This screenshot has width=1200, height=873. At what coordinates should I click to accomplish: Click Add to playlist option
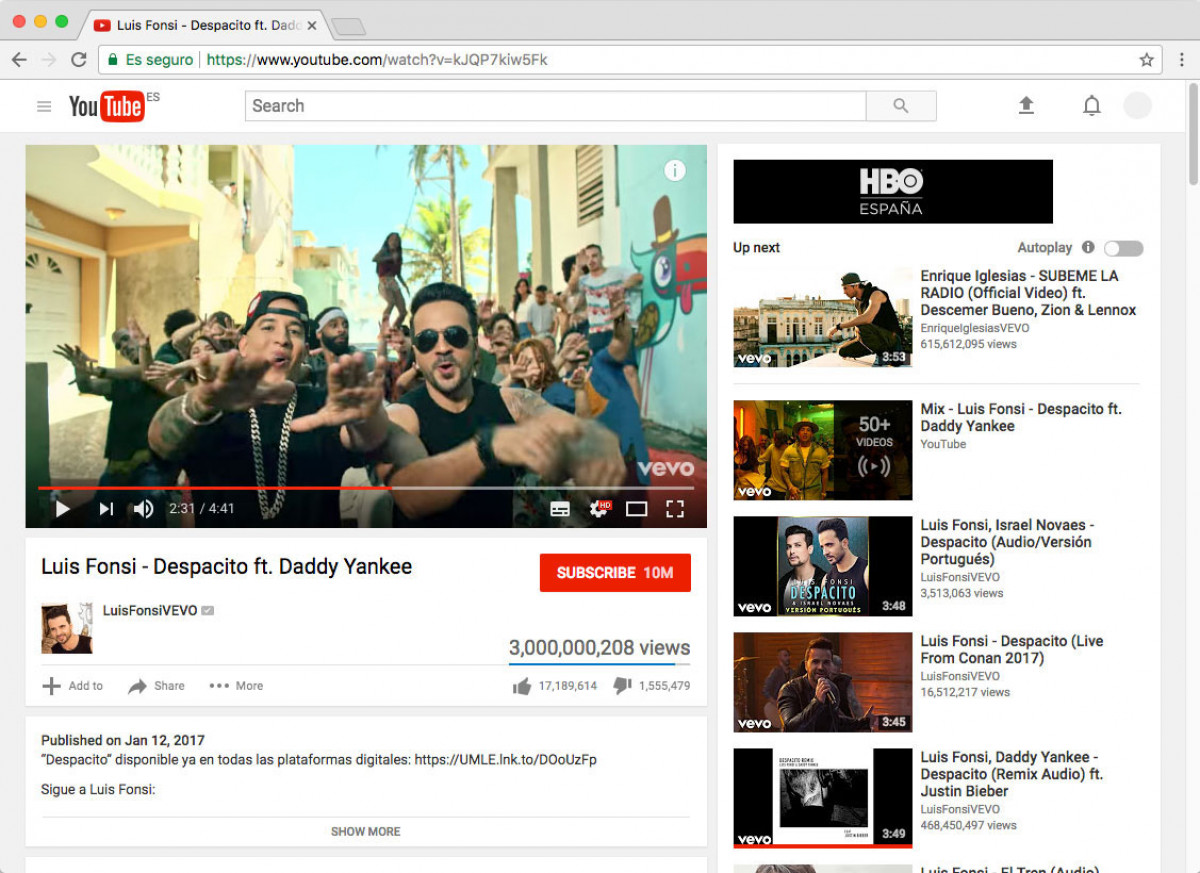72,686
